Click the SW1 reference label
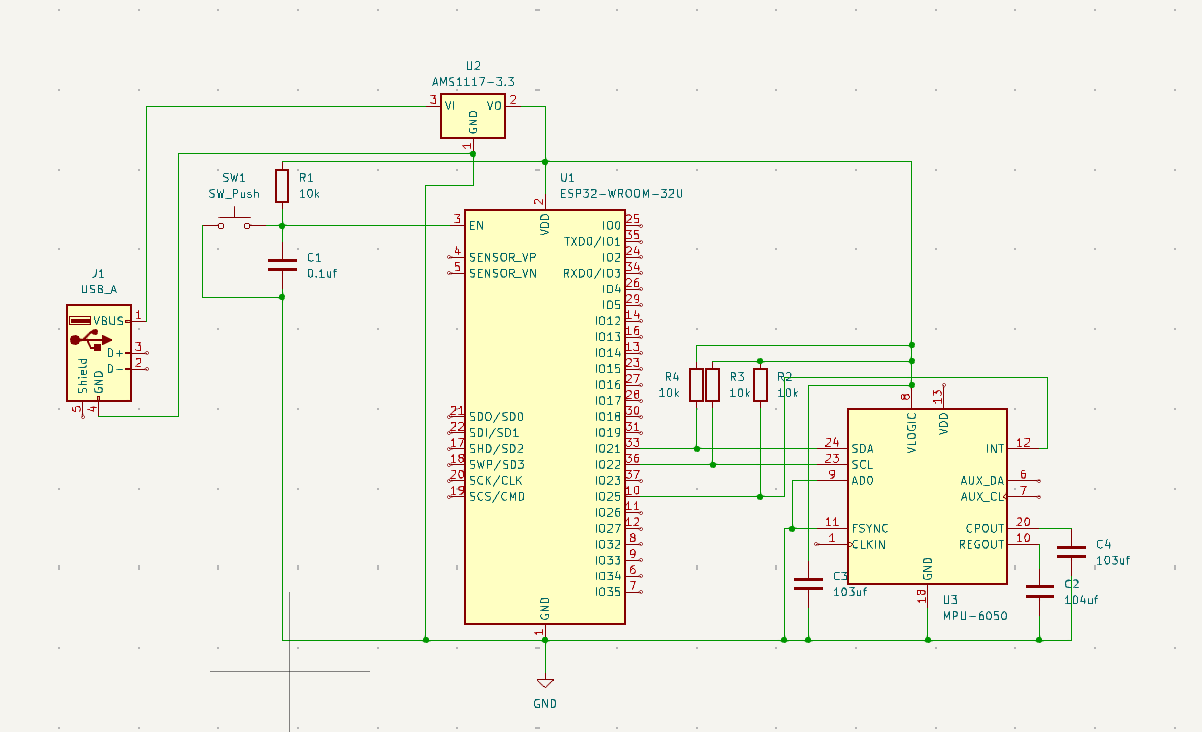The height and width of the screenshot is (732, 1202). point(234,177)
